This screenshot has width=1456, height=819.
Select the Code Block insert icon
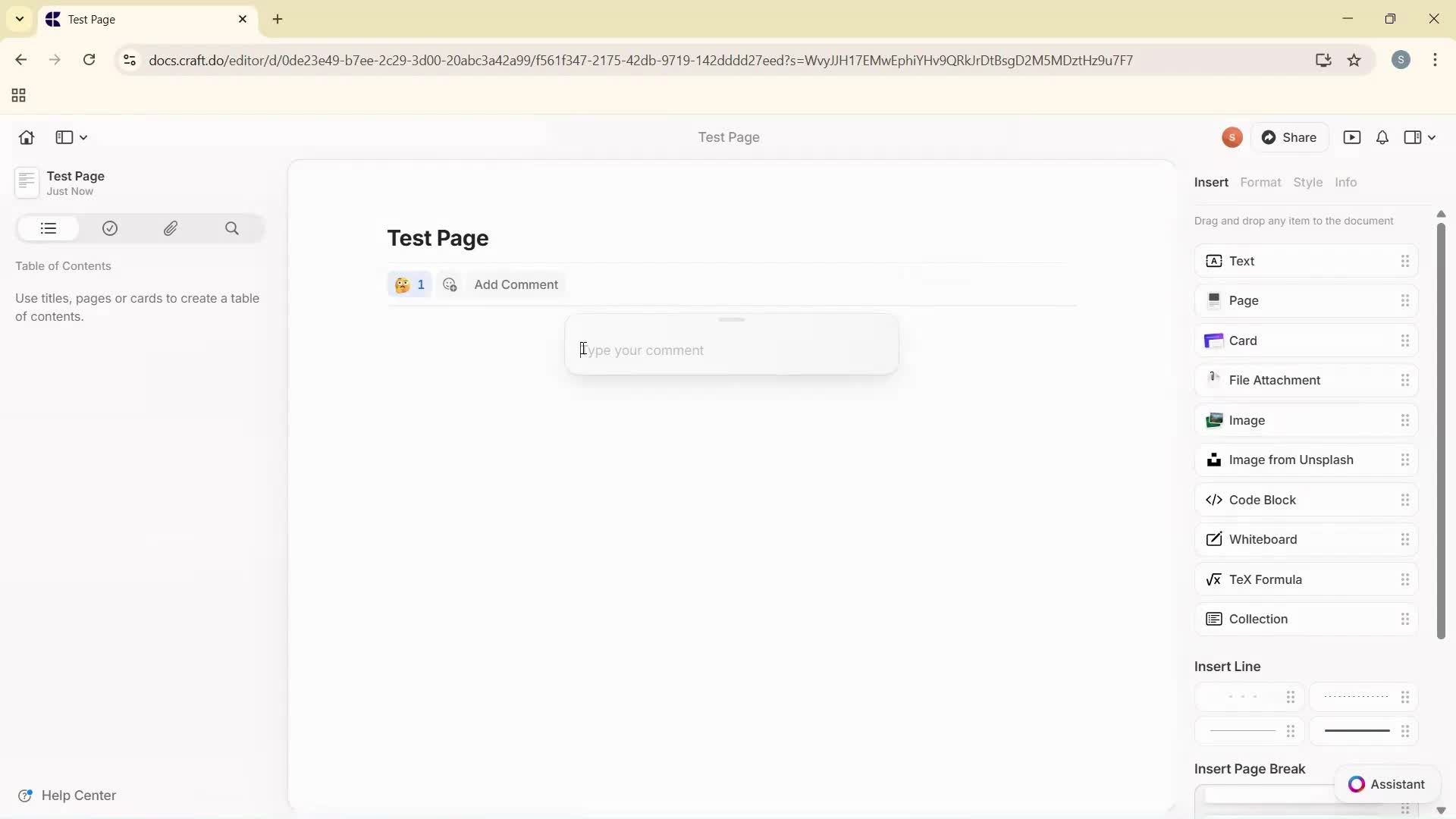click(1214, 500)
